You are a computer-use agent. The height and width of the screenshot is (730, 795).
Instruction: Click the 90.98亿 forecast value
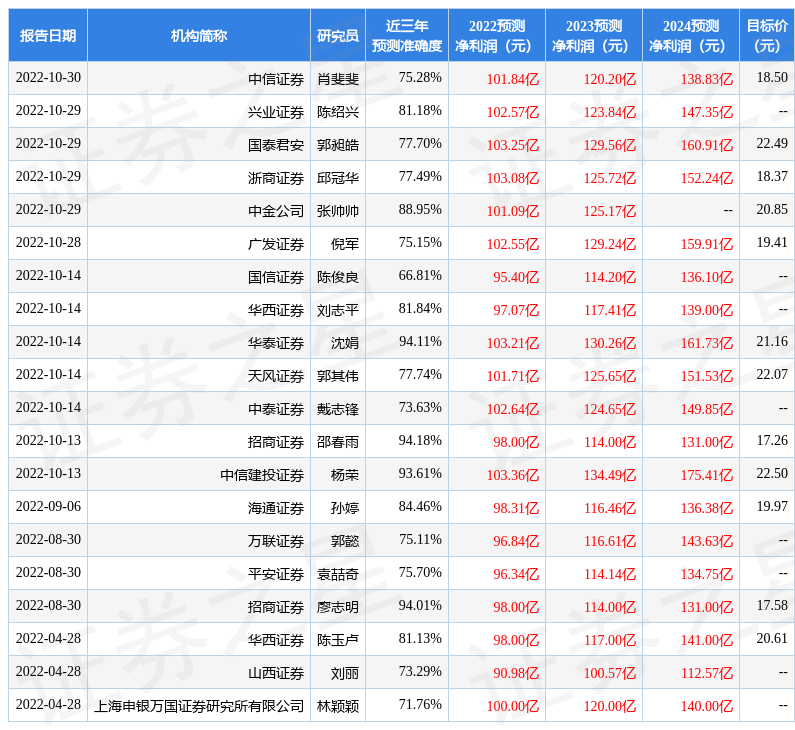click(x=516, y=673)
